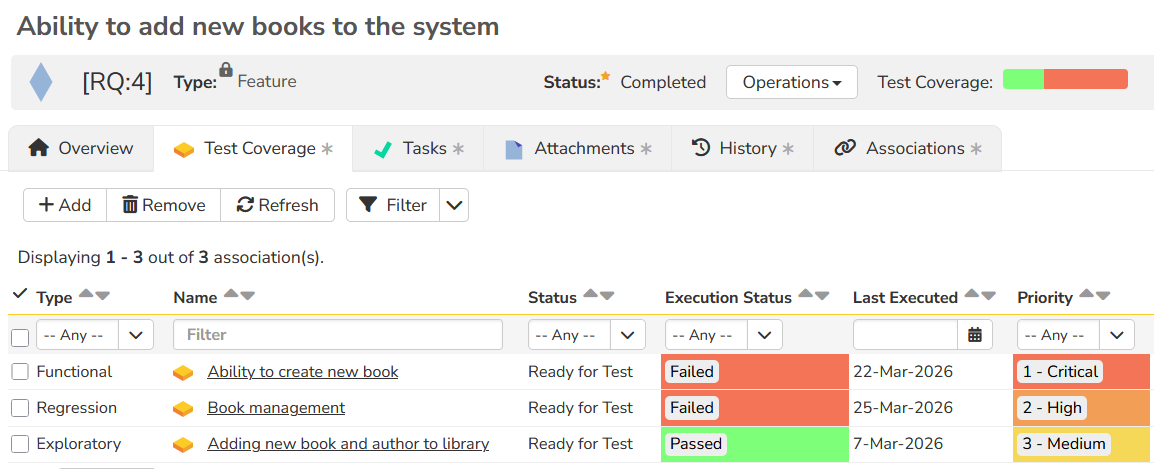Click the Name filter text field
The height and width of the screenshot is (469, 1154).
tap(338, 335)
